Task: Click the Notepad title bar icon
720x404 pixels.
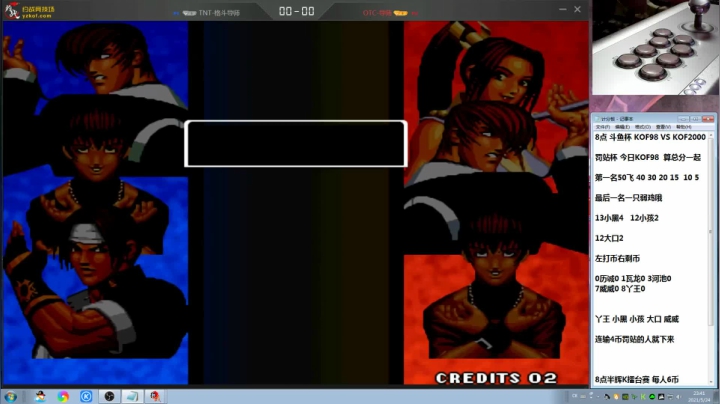Action: (x=597, y=119)
